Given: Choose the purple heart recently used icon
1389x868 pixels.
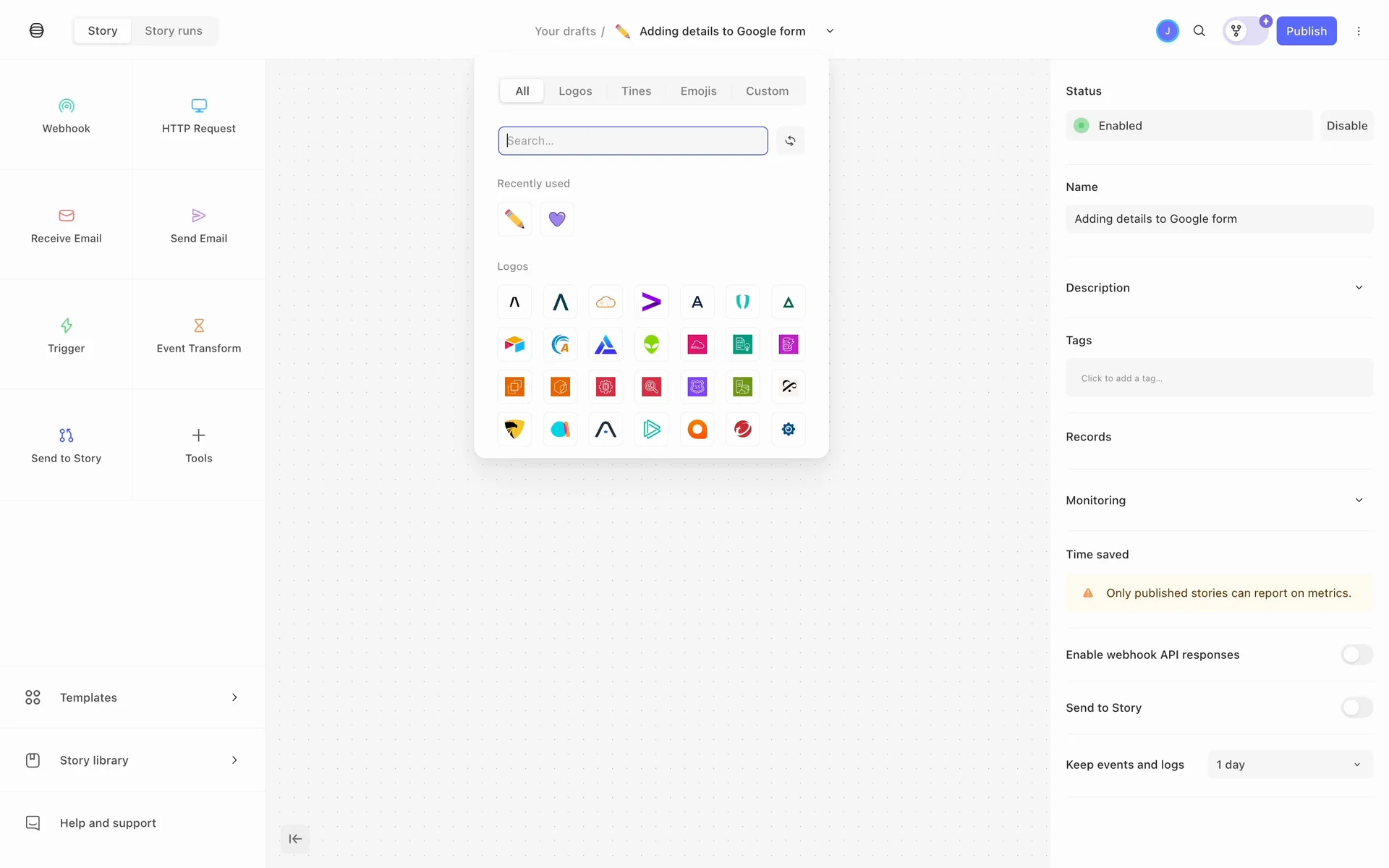Looking at the screenshot, I should (x=556, y=219).
